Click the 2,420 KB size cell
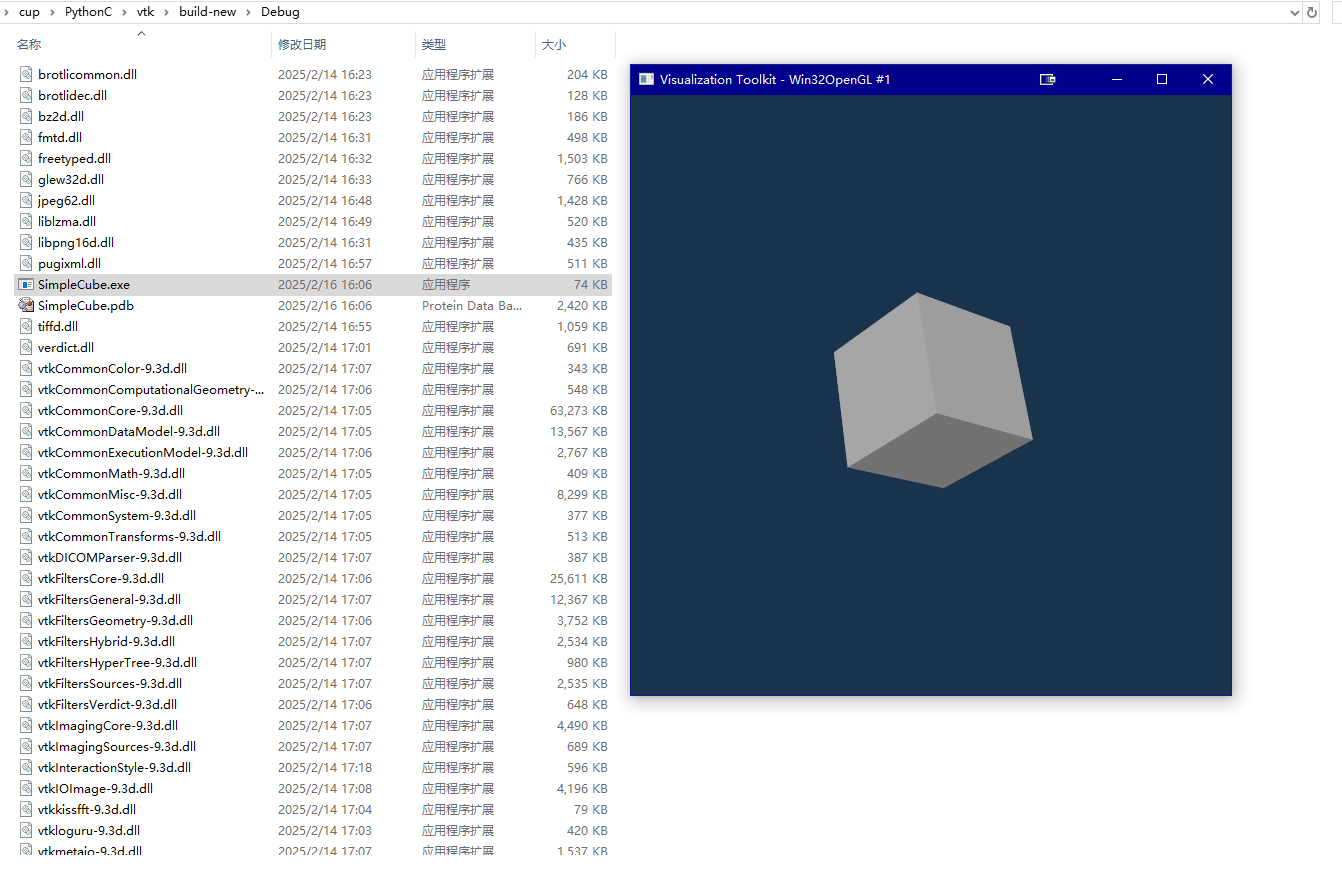 [582, 305]
